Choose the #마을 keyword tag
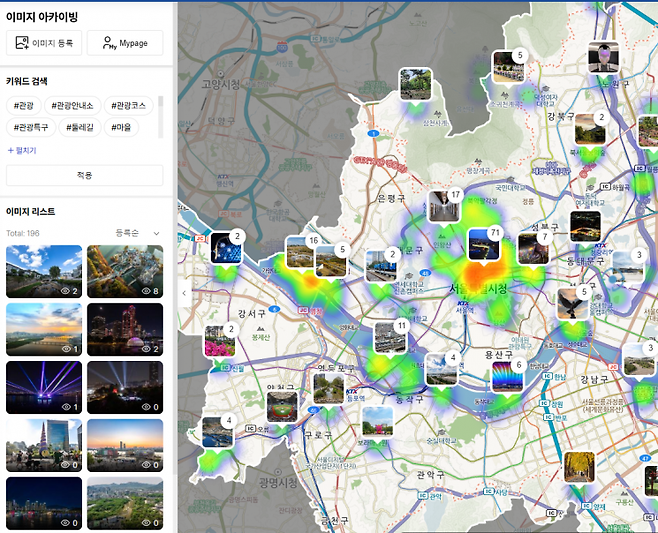This screenshot has height=533, width=658. pyautogui.click(x=121, y=127)
